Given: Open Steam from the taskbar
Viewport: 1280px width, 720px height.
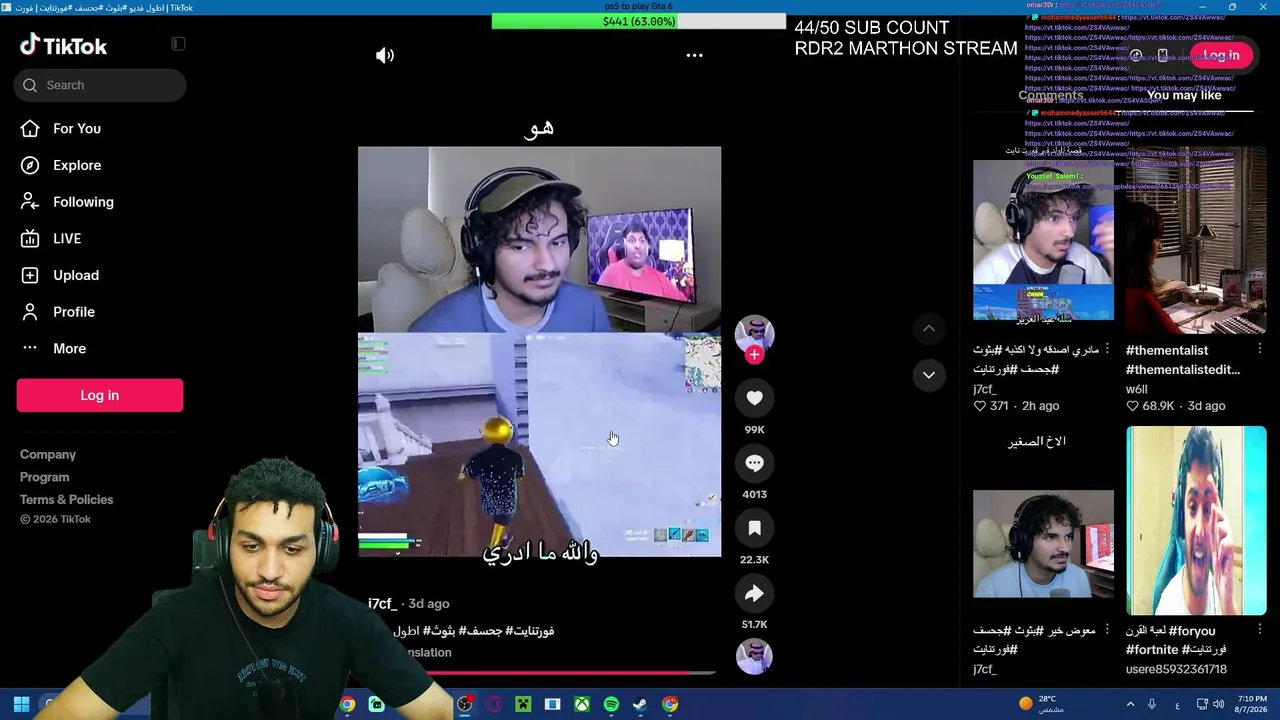Looking at the screenshot, I should (640, 704).
